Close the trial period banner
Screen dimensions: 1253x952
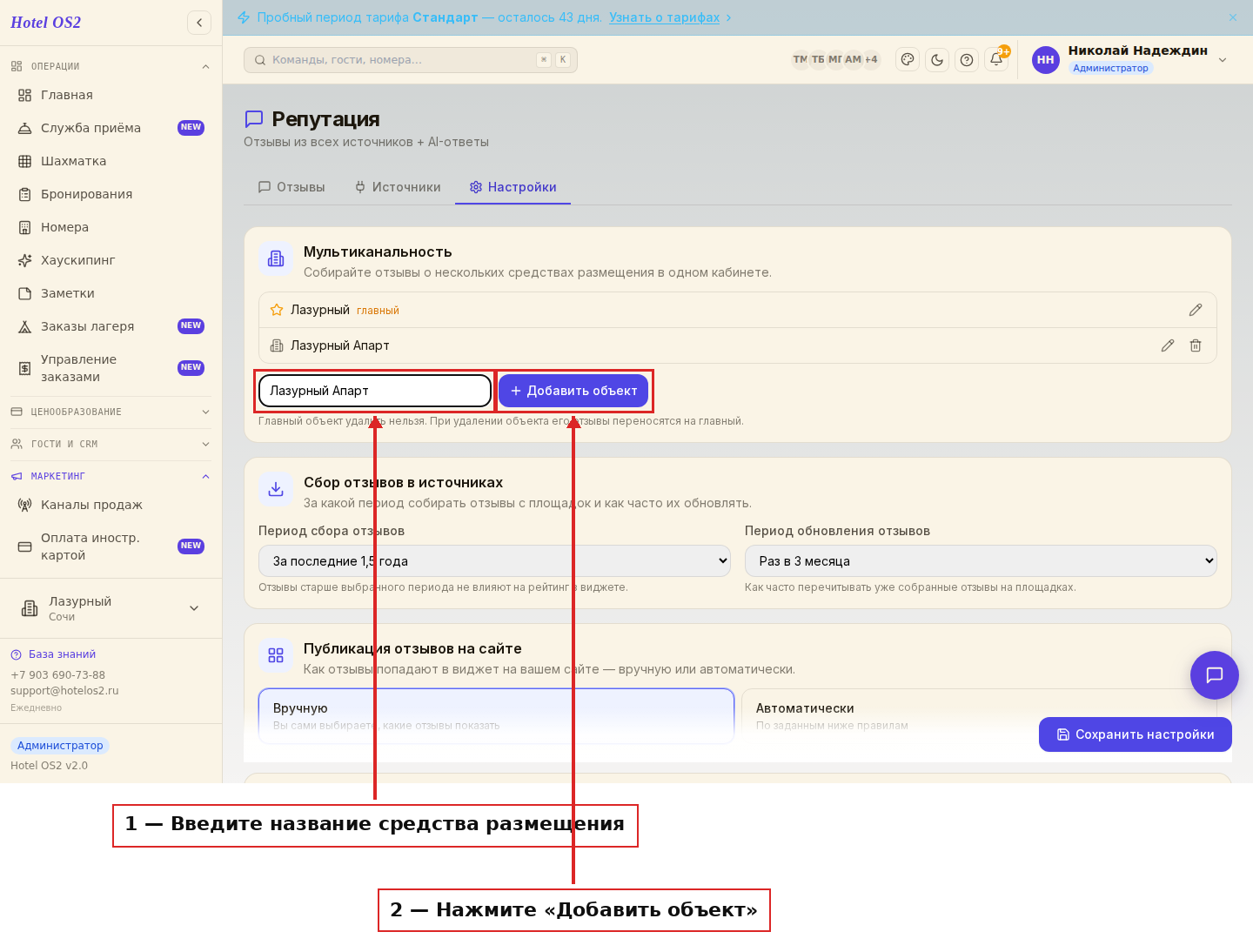point(1233,17)
